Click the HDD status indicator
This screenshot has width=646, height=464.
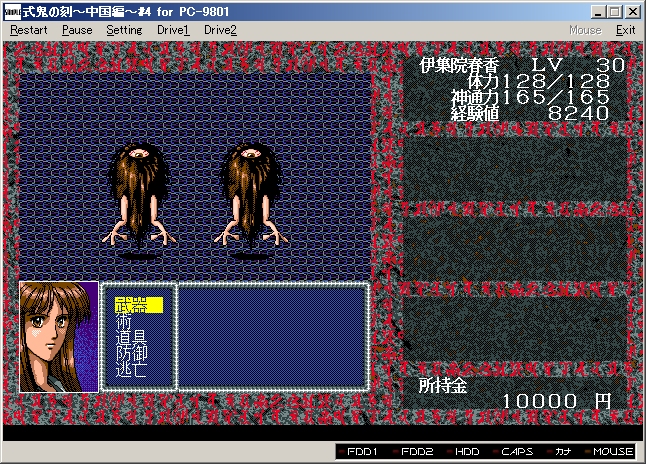[463, 452]
